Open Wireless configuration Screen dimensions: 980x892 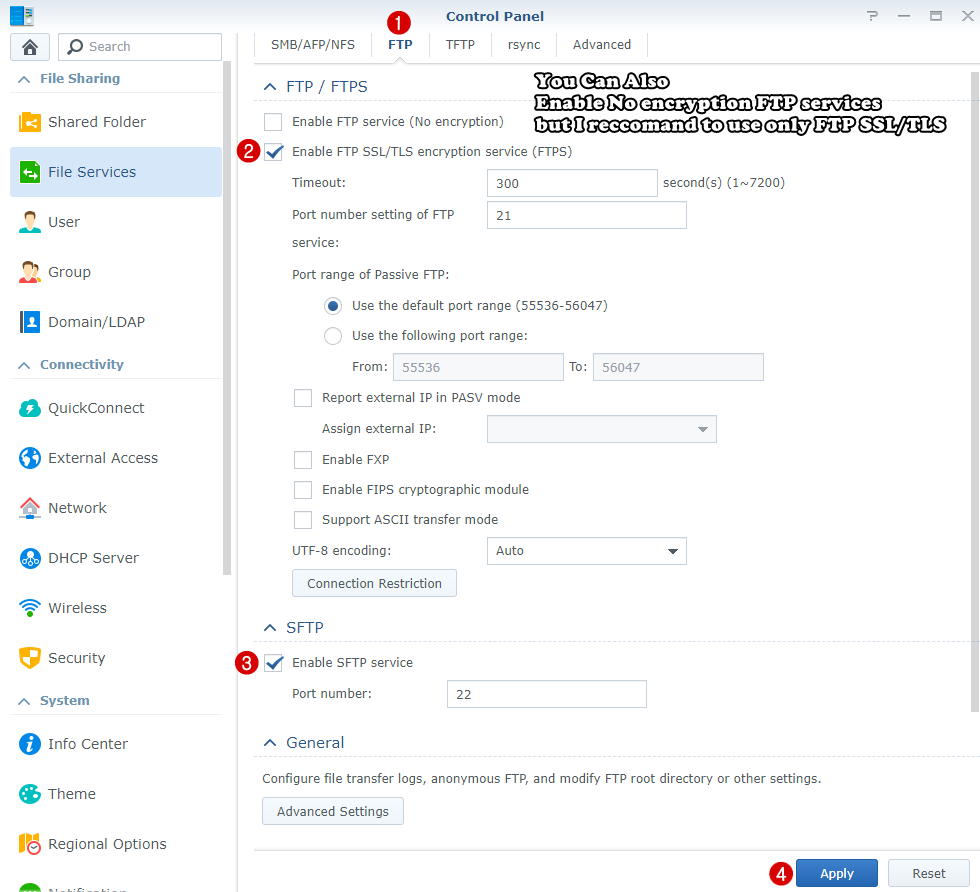tap(77, 608)
